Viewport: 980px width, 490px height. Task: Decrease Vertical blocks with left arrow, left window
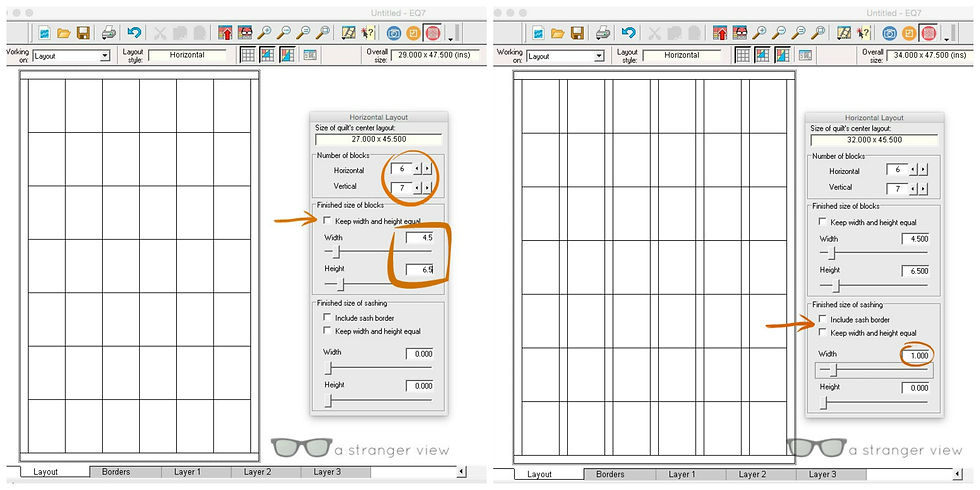point(419,187)
